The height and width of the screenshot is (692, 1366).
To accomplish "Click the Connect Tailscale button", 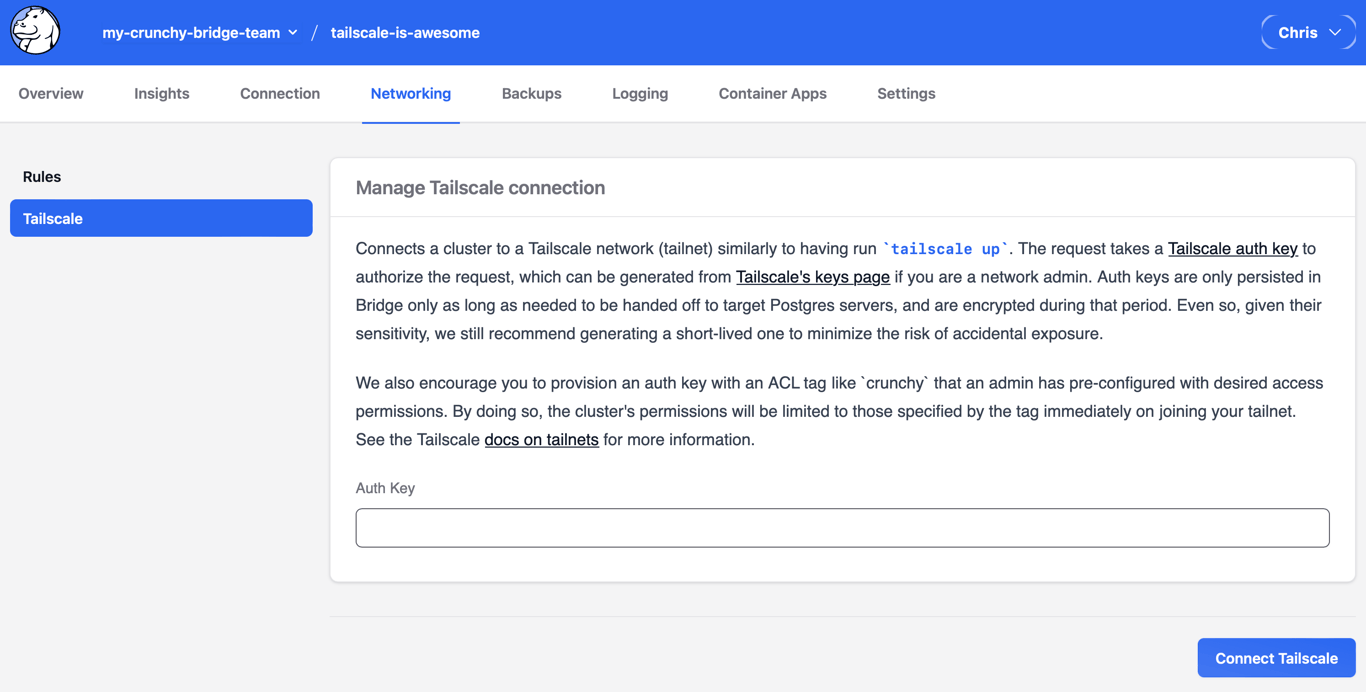I will click(x=1277, y=658).
